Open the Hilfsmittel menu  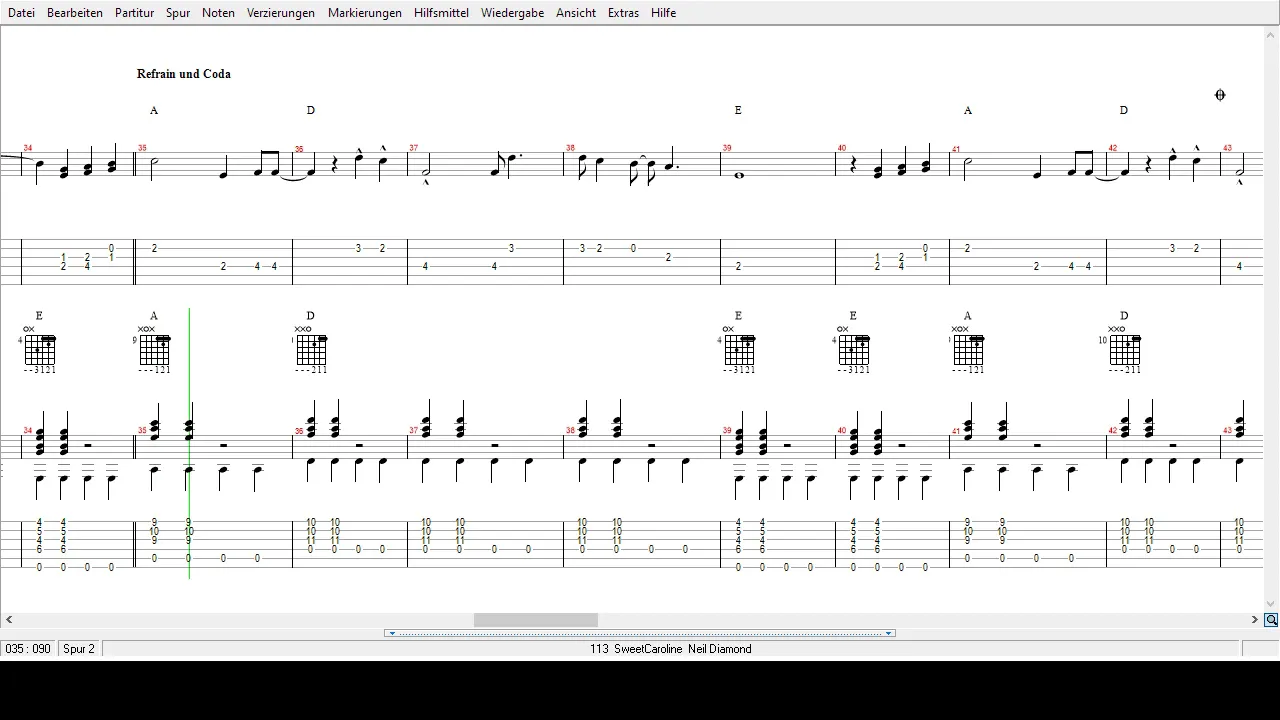(x=441, y=13)
